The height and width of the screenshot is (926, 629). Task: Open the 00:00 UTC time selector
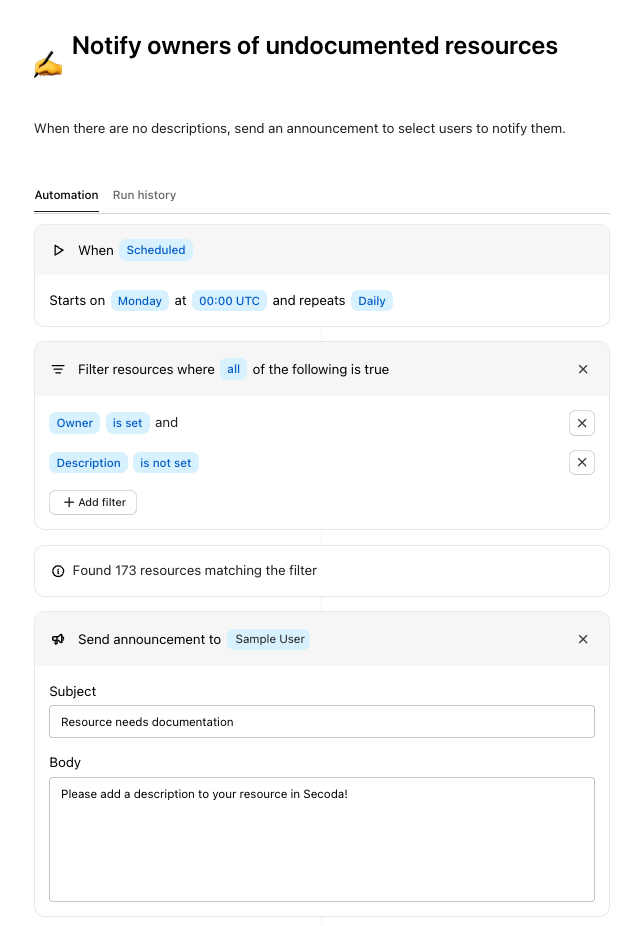(x=229, y=301)
